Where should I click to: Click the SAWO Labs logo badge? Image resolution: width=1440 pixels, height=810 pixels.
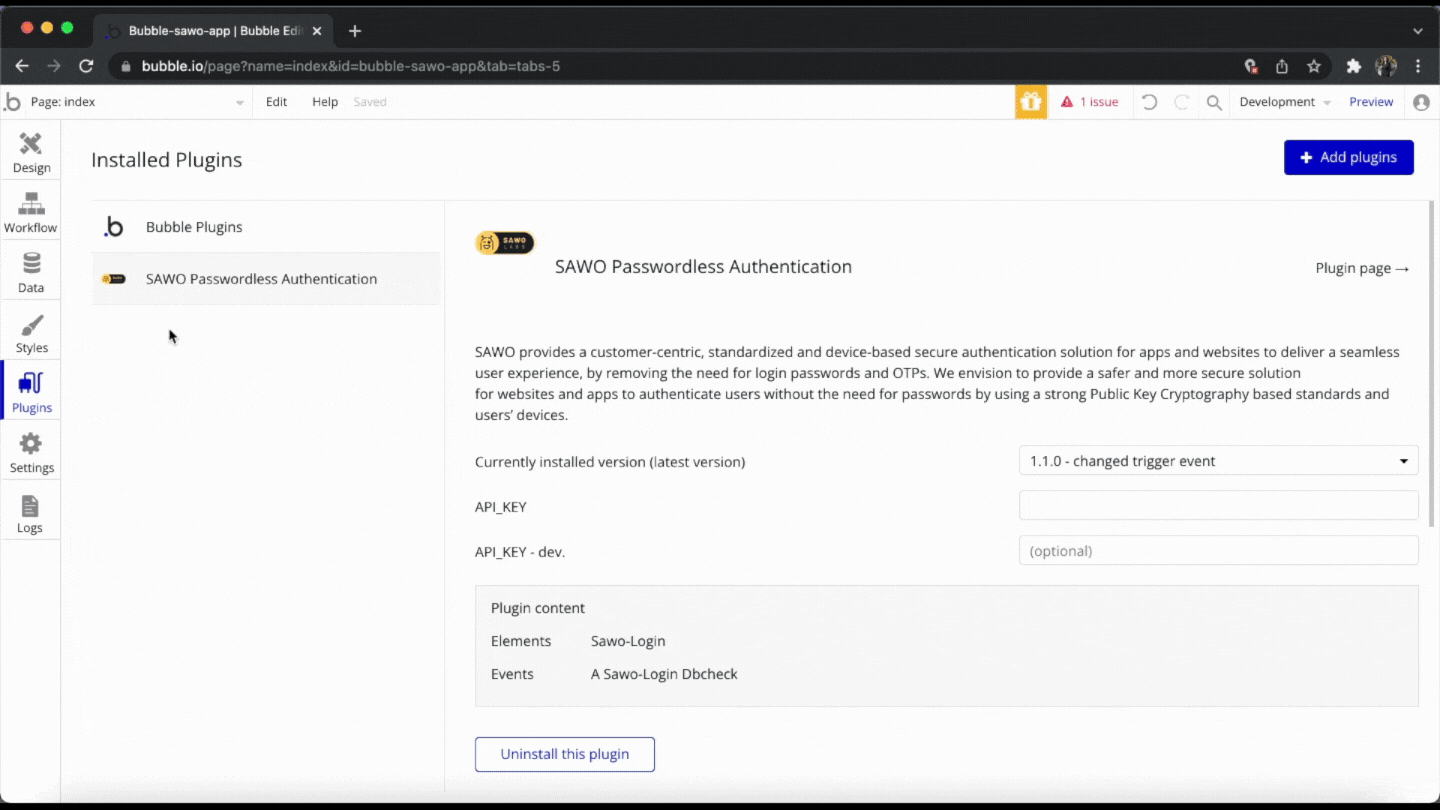click(505, 243)
